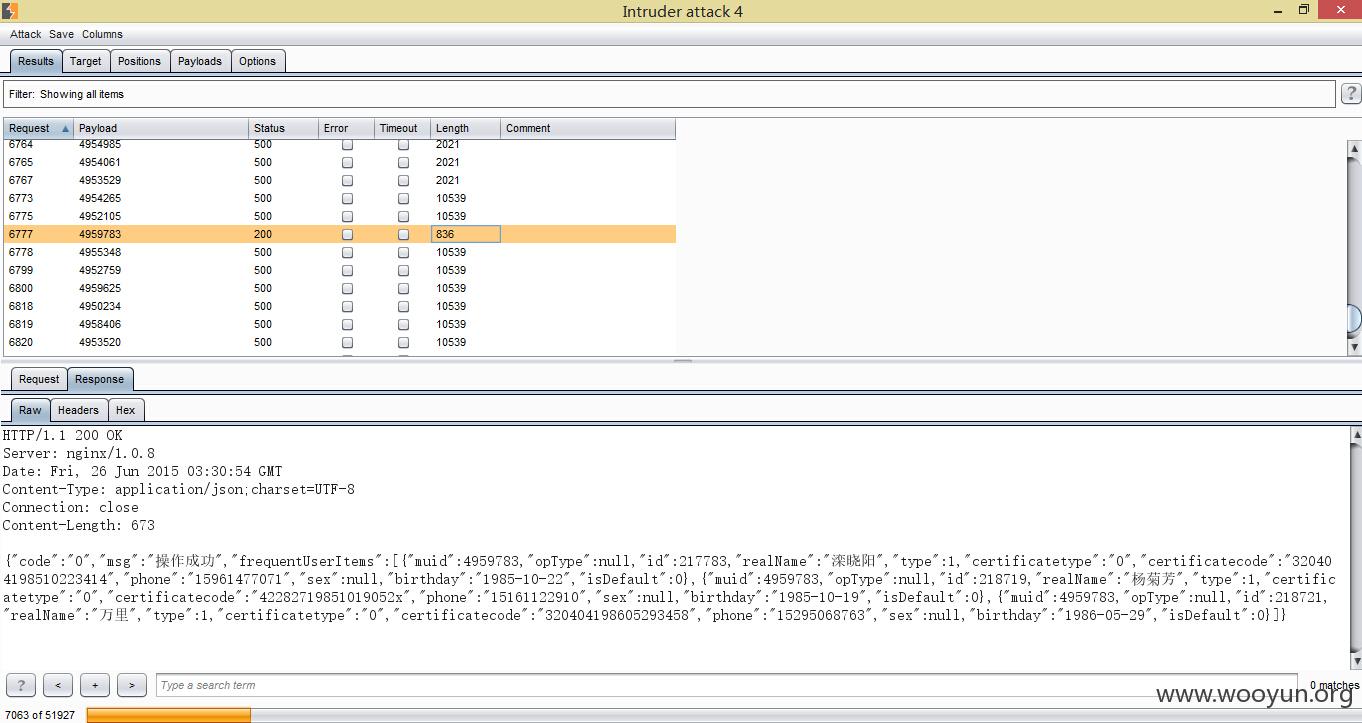Switch to the Target tab

[86, 61]
